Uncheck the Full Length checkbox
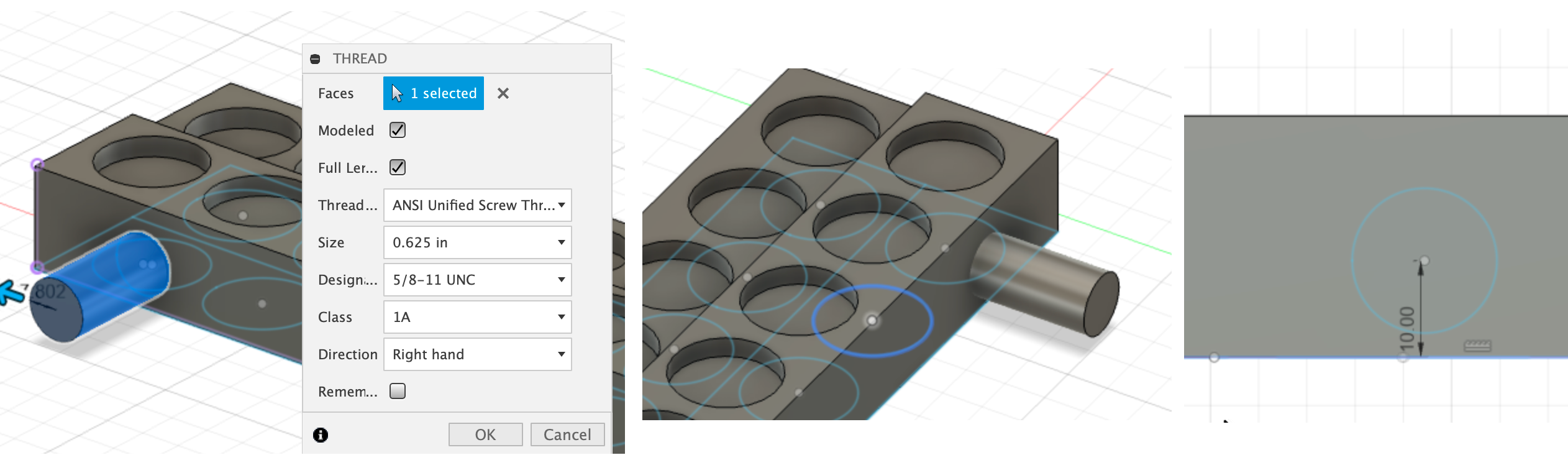The height and width of the screenshot is (455, 1568). tap(398, 167)
